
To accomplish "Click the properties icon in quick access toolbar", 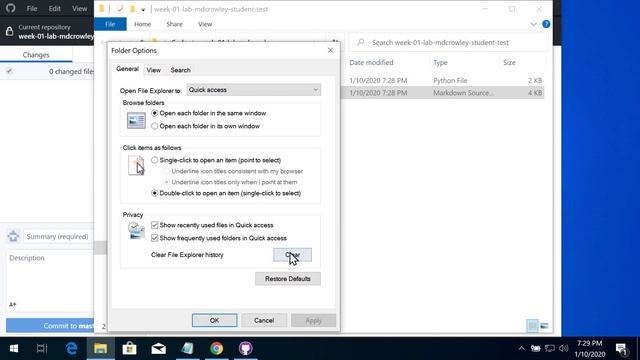I will [x=120, y=9].
